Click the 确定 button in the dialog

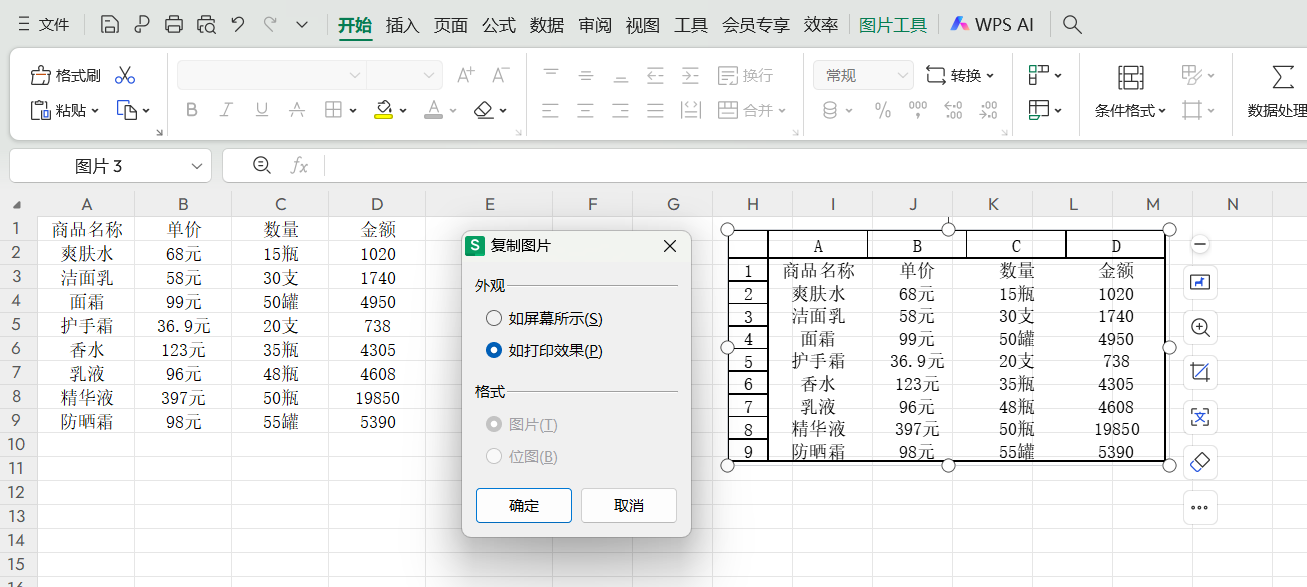[523, 505]
